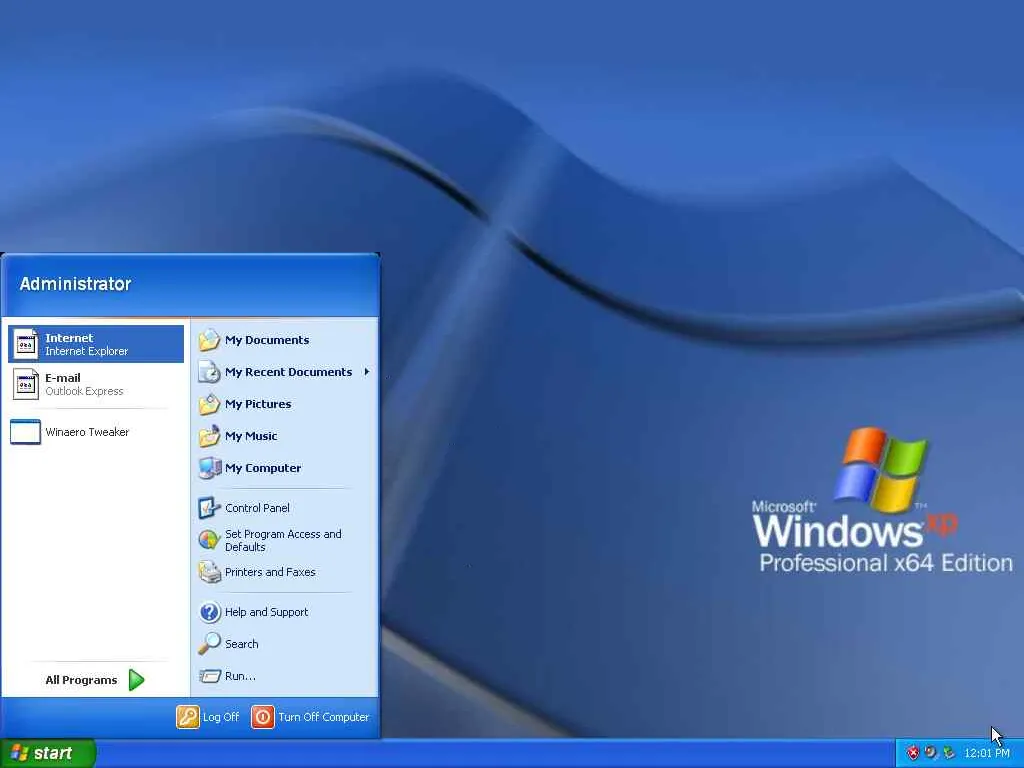Click the My Pictures folder icon

(210, 404)
